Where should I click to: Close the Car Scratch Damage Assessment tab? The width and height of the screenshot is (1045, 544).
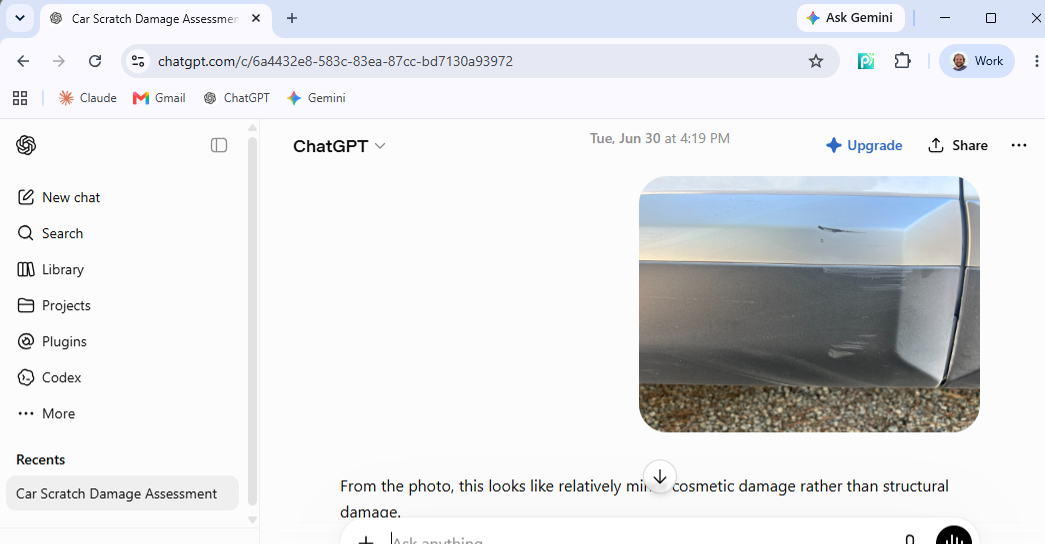[256, 19]
